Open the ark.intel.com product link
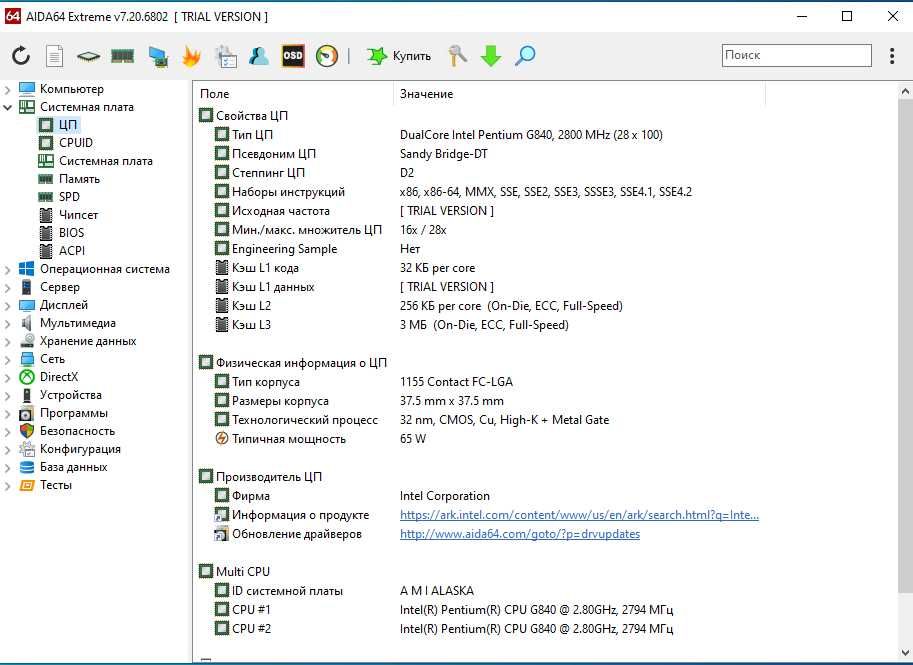This screenshot has width=913, height=665. [579, 515]
